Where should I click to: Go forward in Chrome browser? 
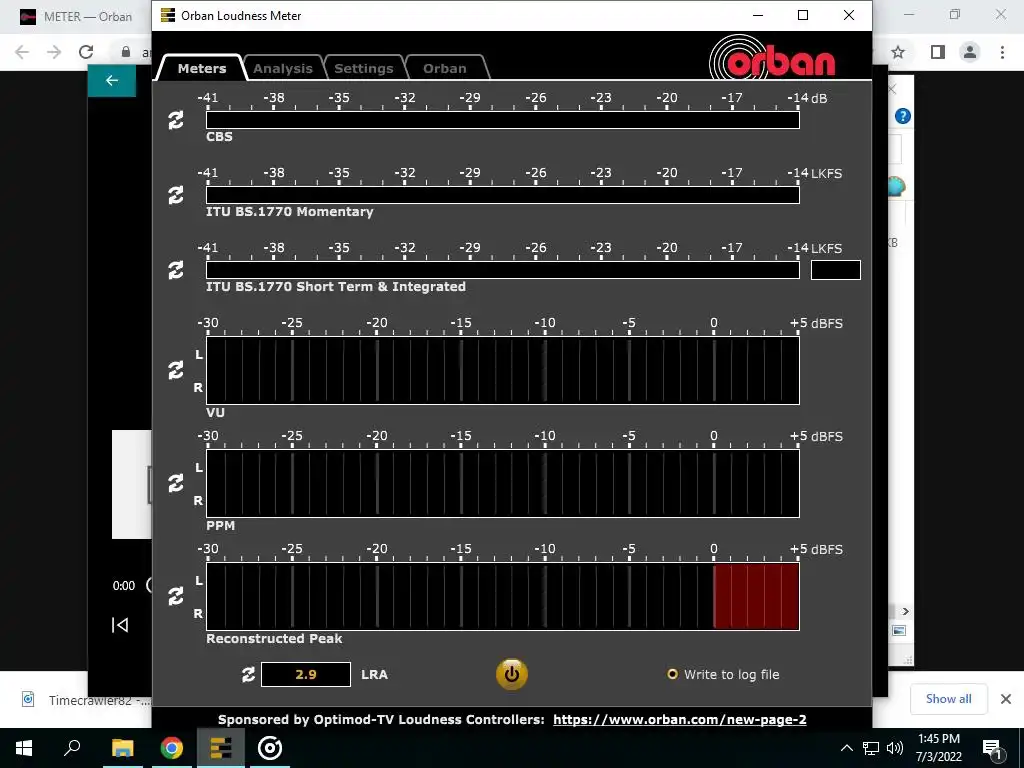pyautogui.click(x=54, y=52)
